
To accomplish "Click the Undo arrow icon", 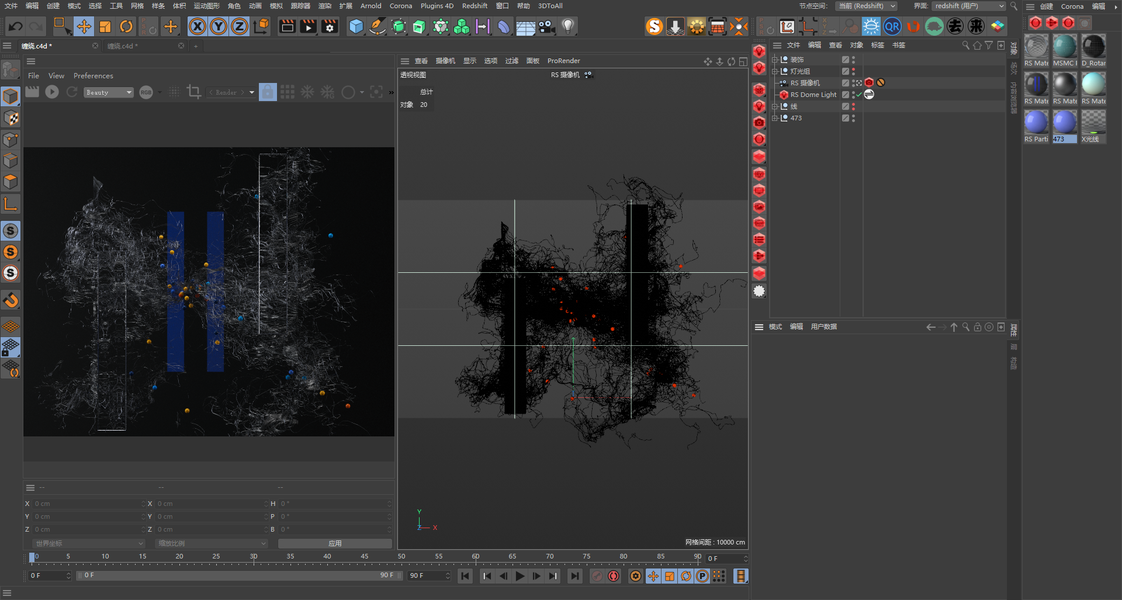I will [15, 27].
